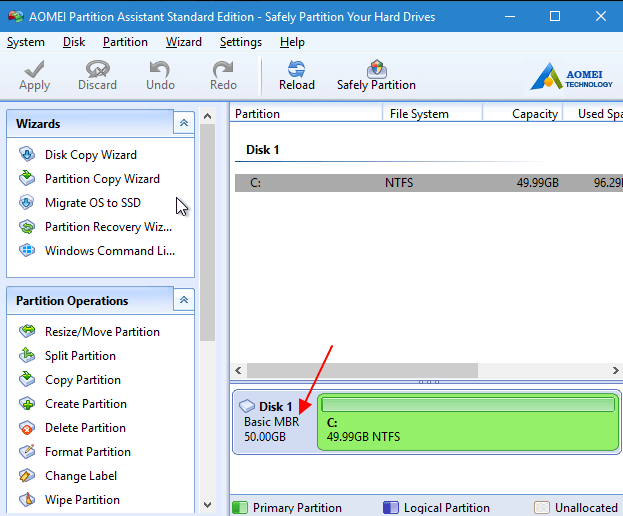
Task: Click the horizontal scrollbar thumb
Action: [362, 370]
